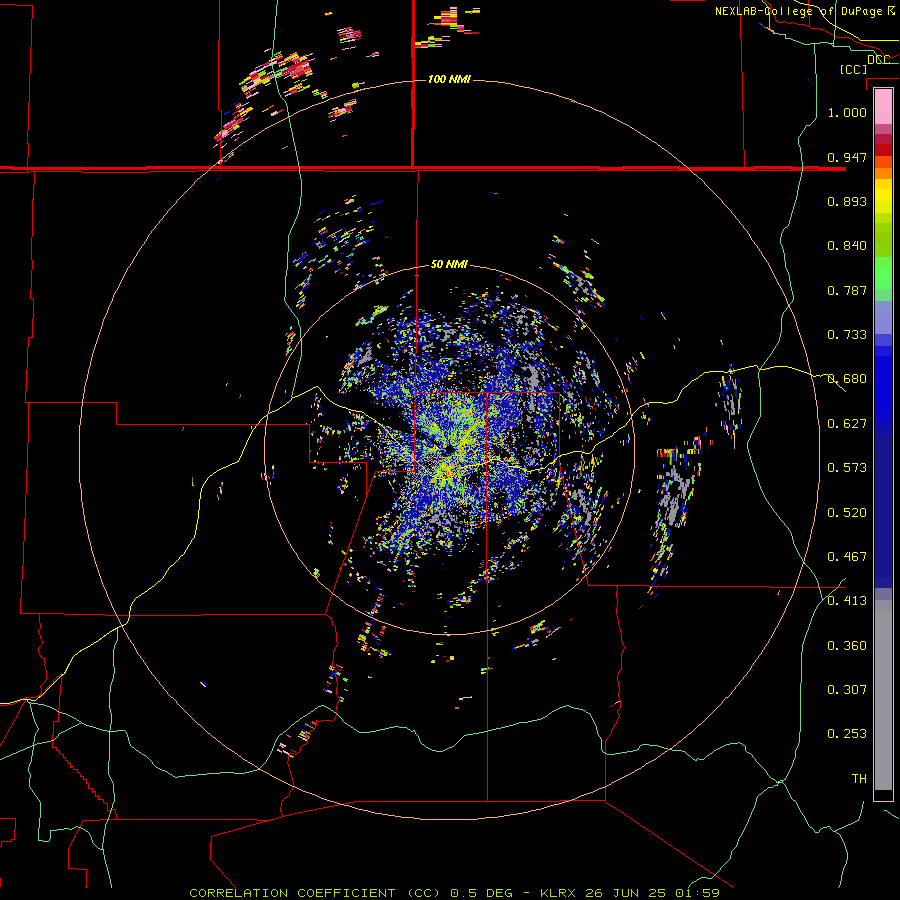Image resolution: width=900 pixels, height=900 pixels.
Task: Pick the pink segment at the top of the color bar
Action: pyautogui.click(x=883, y=107)
